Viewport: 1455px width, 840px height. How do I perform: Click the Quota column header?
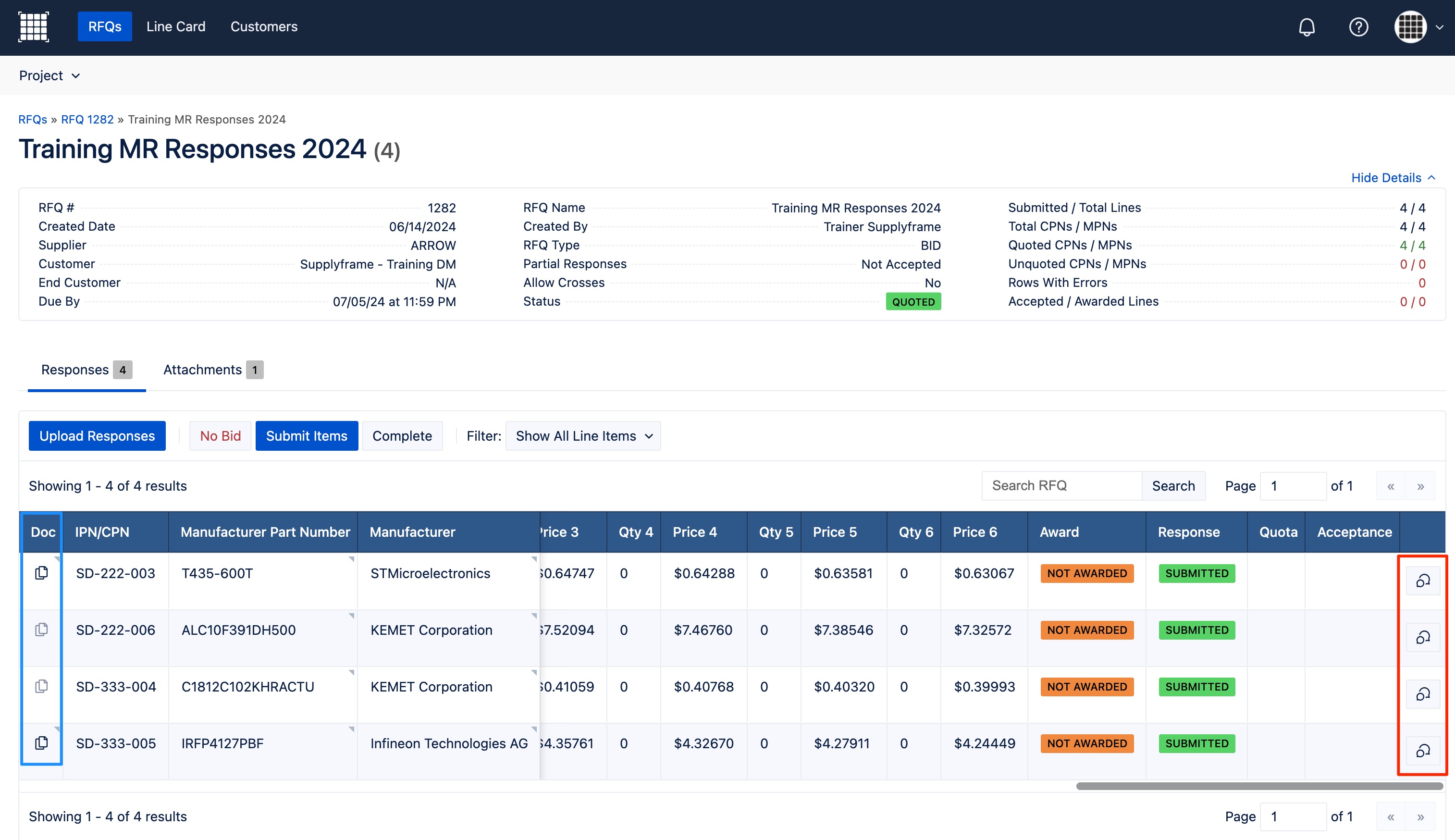1277,532
